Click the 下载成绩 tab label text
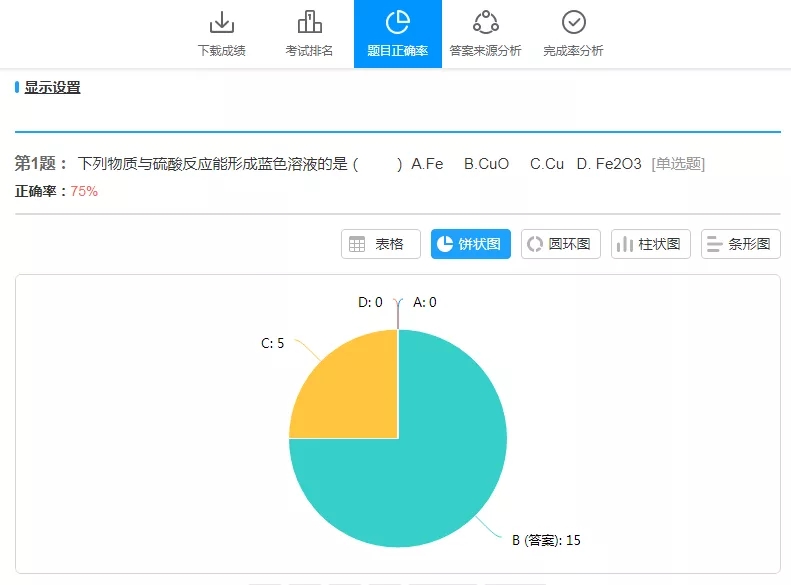The height and width of the screenshot is (585, 791). click(x=221, y=50)
